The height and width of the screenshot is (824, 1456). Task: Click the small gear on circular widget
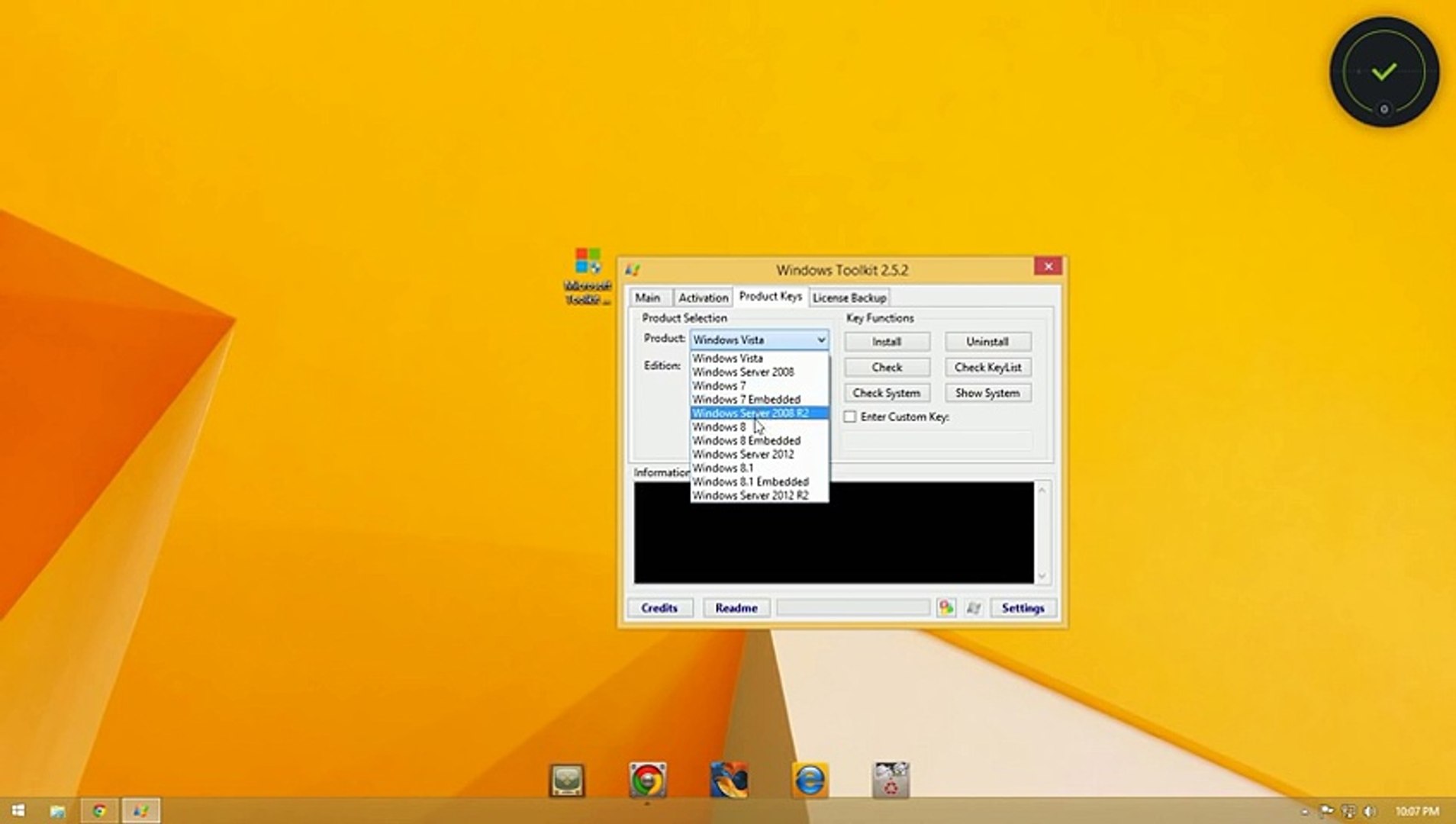click(1384, 109)
